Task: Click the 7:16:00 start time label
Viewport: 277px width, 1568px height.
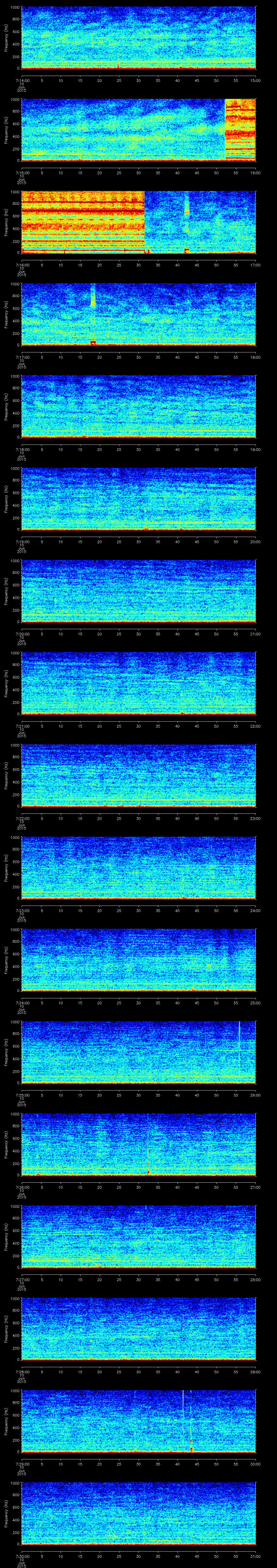Action: pyautogui.click(x=21, y=265)
